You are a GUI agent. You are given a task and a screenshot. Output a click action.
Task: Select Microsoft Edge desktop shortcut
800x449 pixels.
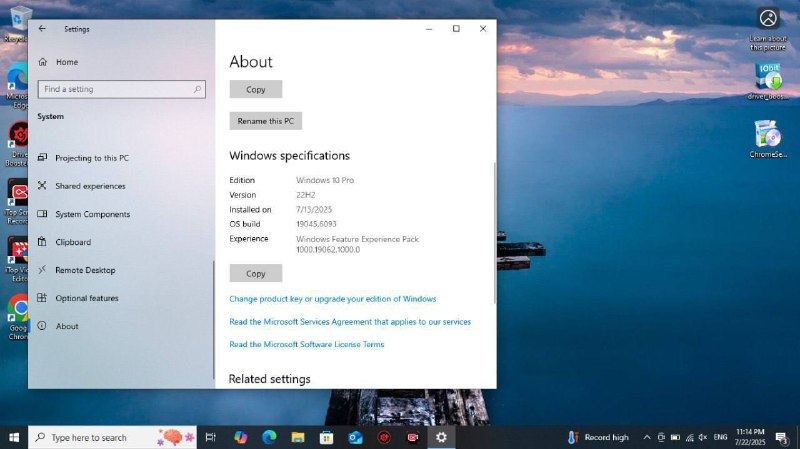[15, 86]
